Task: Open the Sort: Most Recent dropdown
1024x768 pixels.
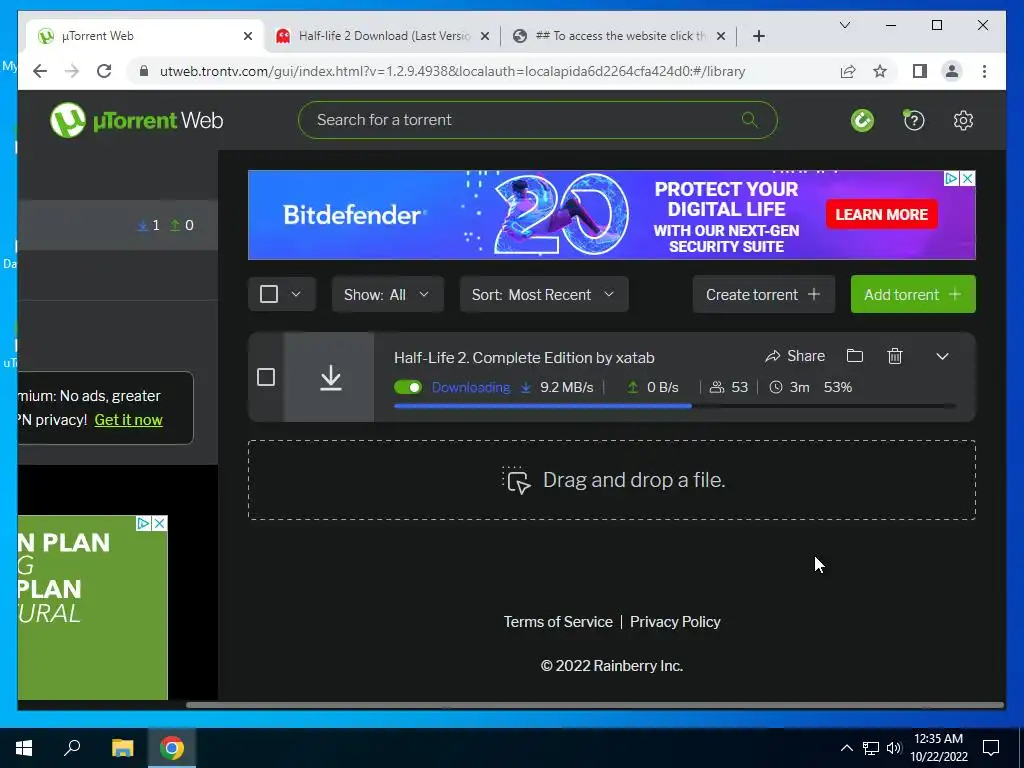Action: [544, 295]
